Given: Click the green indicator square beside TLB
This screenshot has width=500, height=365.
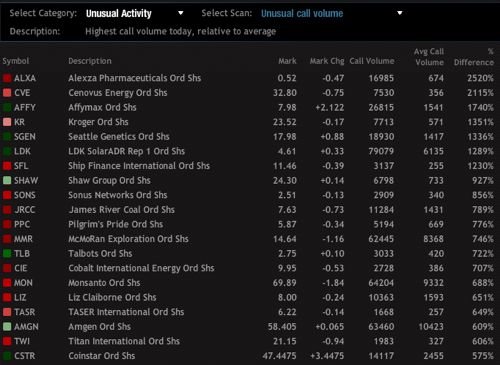Looking at the screenshot, I should pyautogui.click(x=7, y=253).
